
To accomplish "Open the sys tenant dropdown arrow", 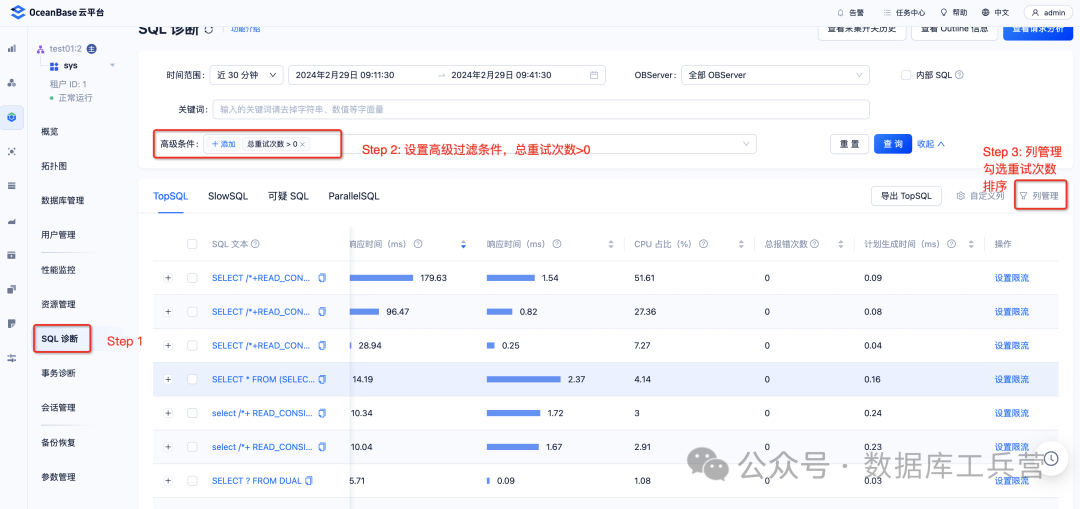I will coord(112,65).
